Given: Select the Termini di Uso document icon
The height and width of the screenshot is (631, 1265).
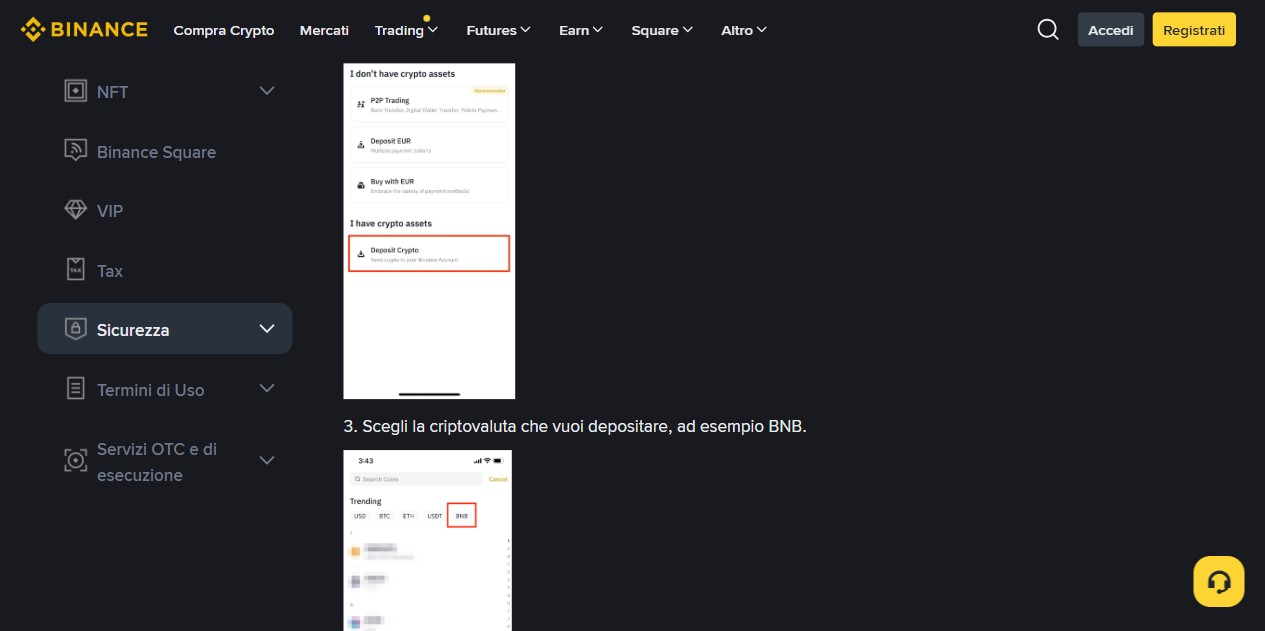Looking at the screenshot, I should (75, 389).
